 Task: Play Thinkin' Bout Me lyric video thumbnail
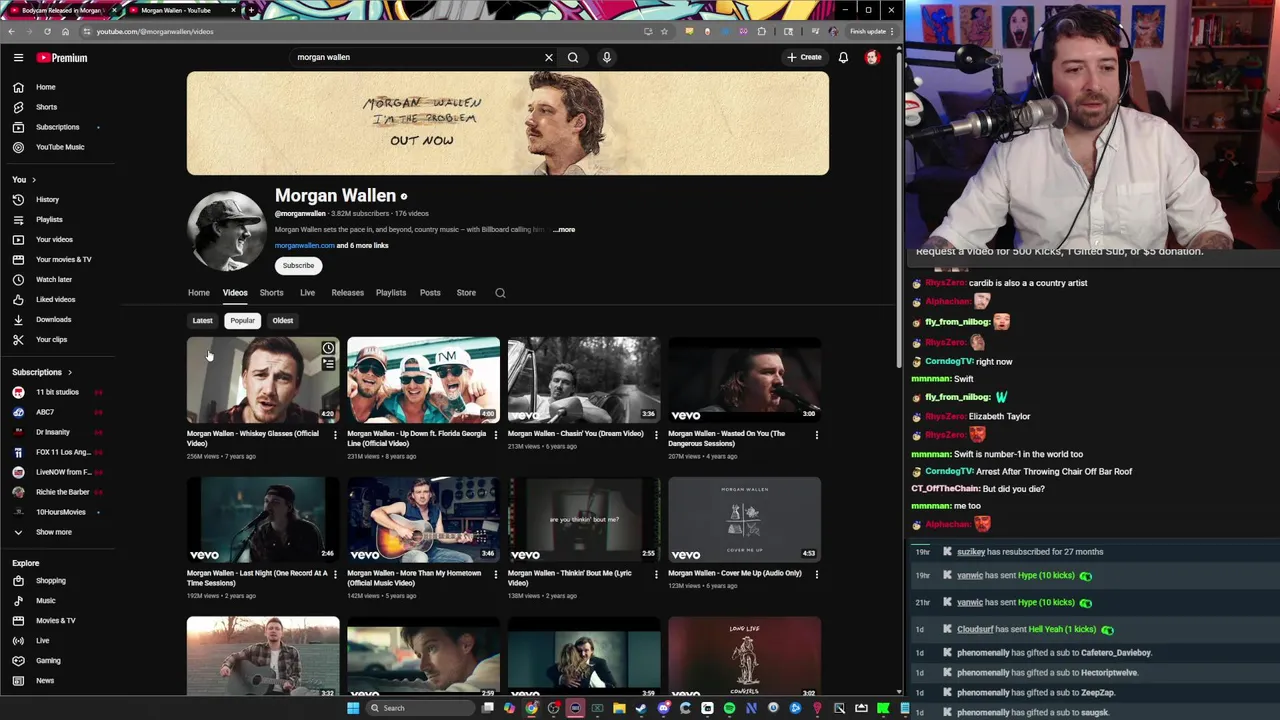point(584,520)
